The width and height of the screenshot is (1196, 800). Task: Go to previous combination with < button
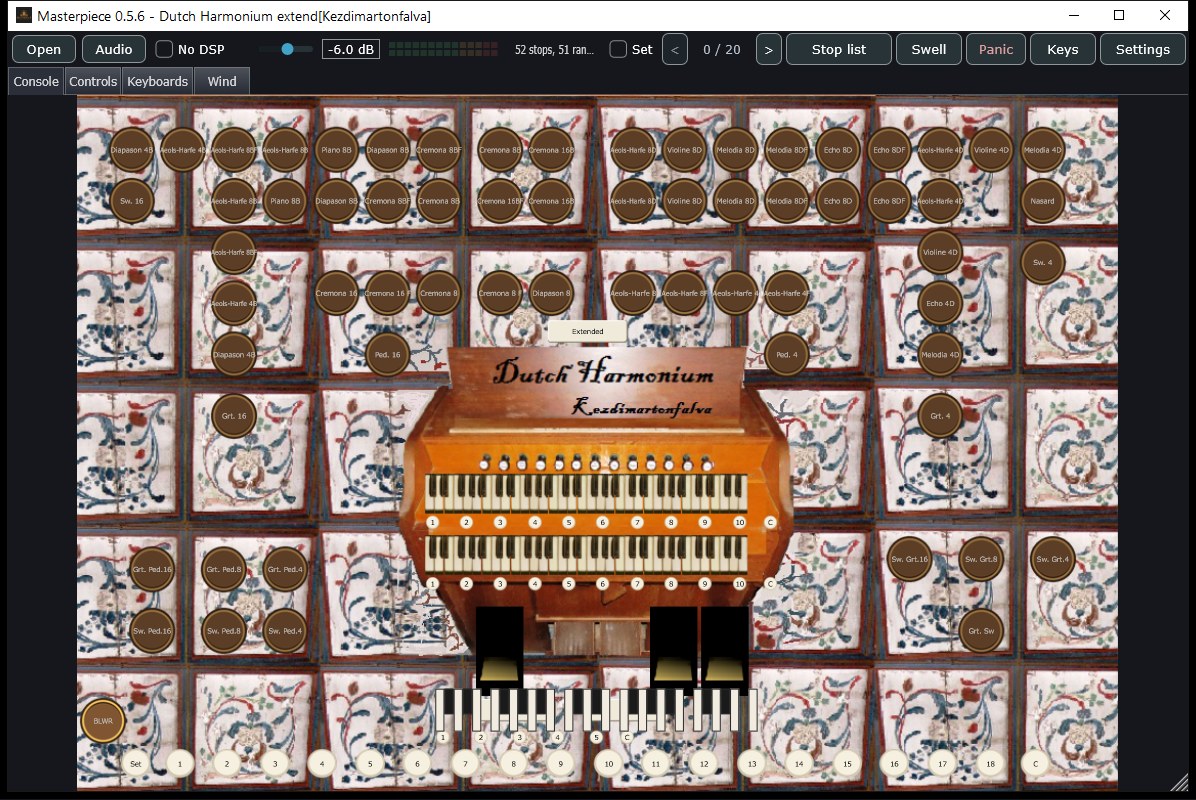tap(675, 50)
